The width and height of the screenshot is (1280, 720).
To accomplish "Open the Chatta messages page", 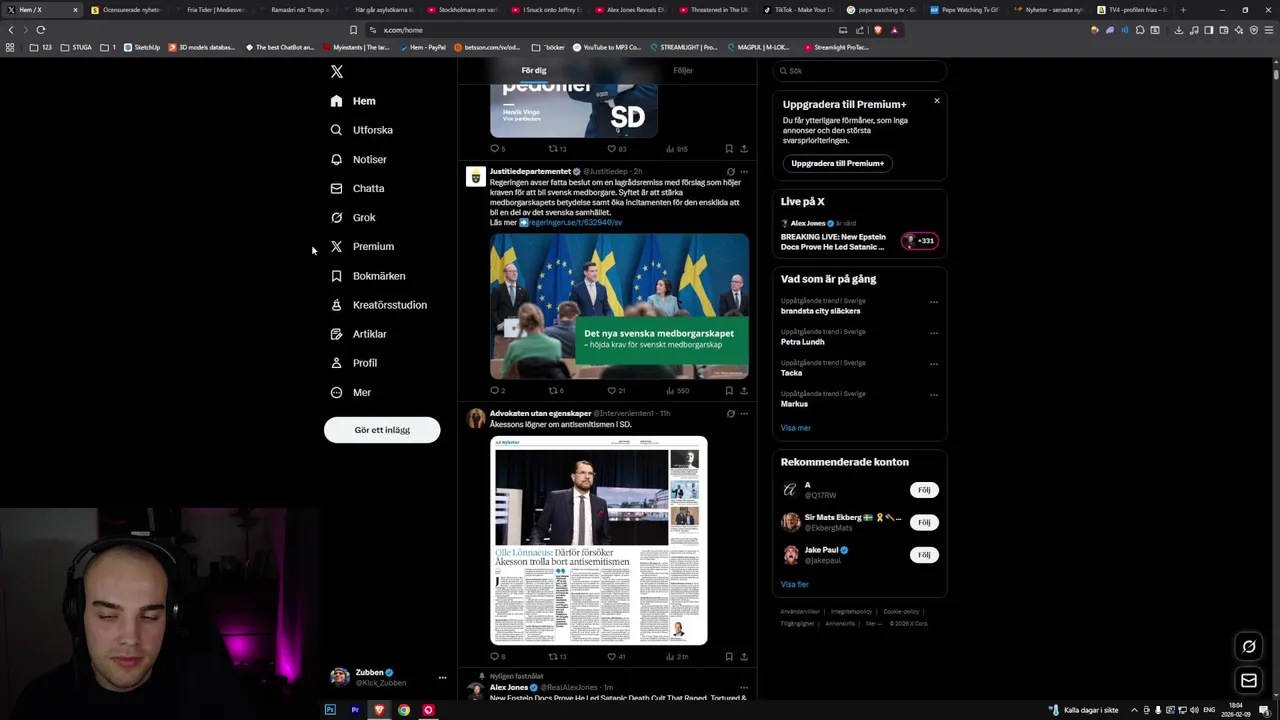I will pyautogui.click(x=357, y=188).
